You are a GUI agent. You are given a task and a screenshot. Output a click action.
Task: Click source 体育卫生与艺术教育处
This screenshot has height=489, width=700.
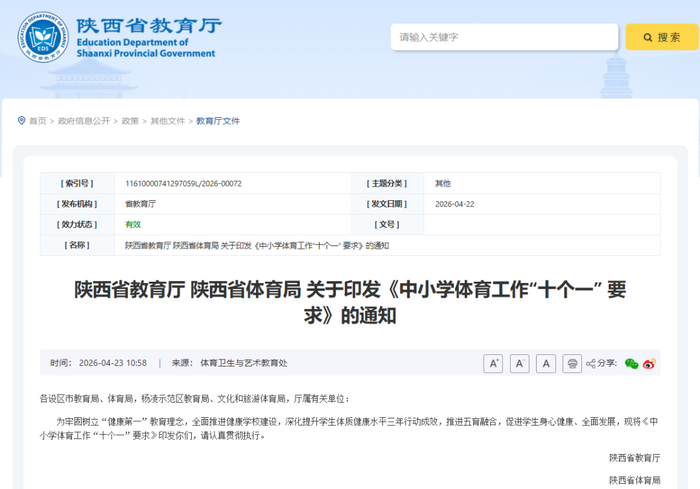(x=244, y=363)
